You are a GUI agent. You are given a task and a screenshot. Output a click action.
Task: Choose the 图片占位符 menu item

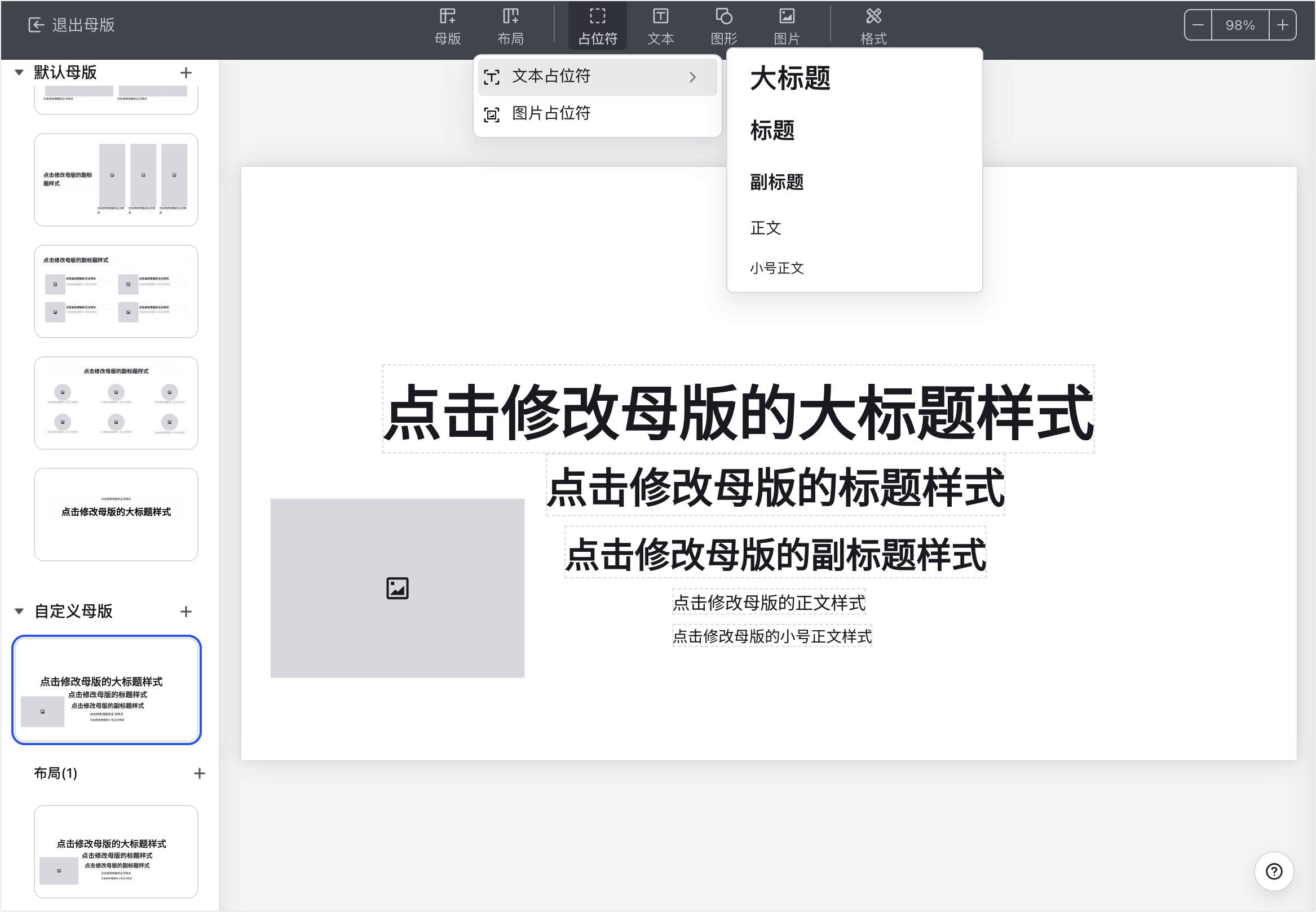coord(597,114)
